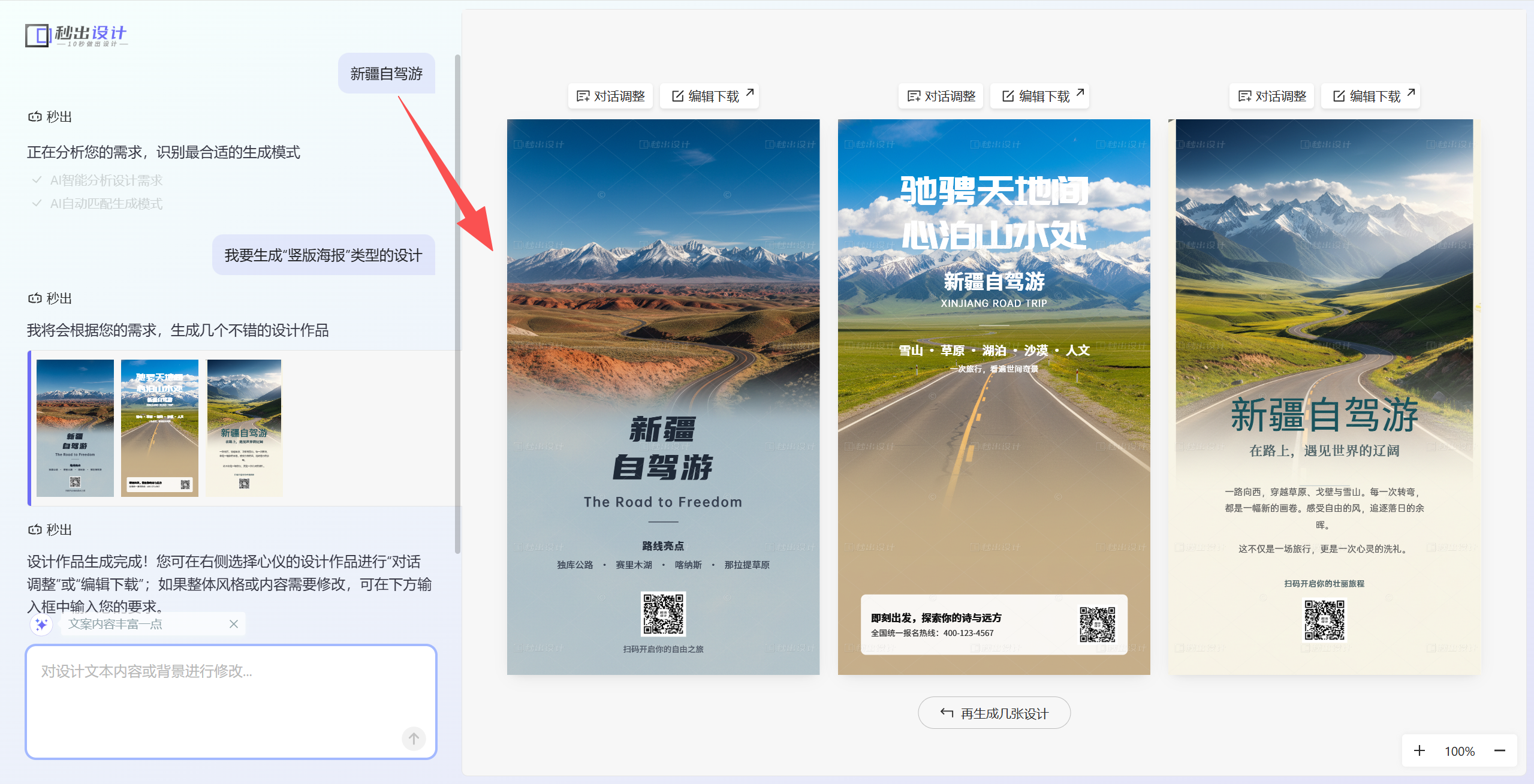Click the 秒出设计 logo
Viewport: 1534px width, 784px height.
(76, 35)
